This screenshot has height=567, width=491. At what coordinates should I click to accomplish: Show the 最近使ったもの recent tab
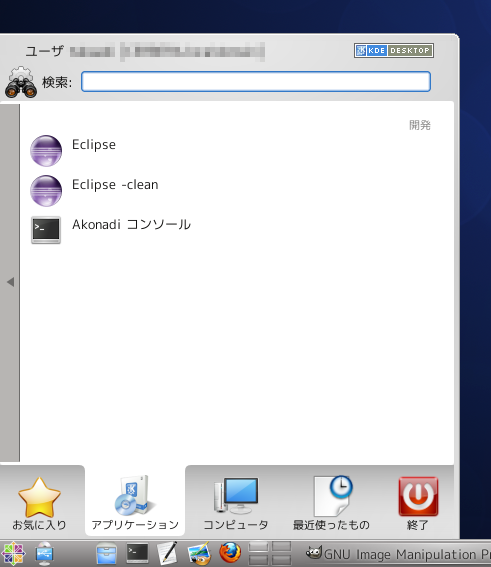[x=331, y=502]
